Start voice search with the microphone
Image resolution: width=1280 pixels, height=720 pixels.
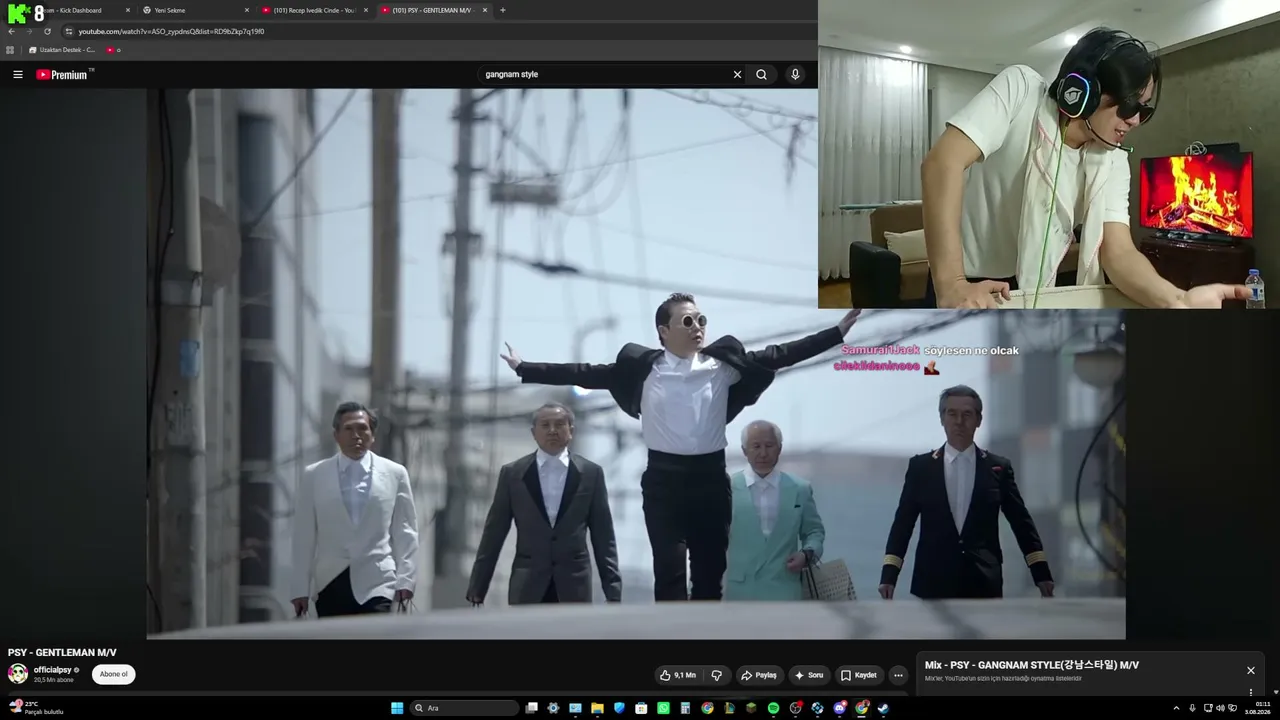coord(795,74)
